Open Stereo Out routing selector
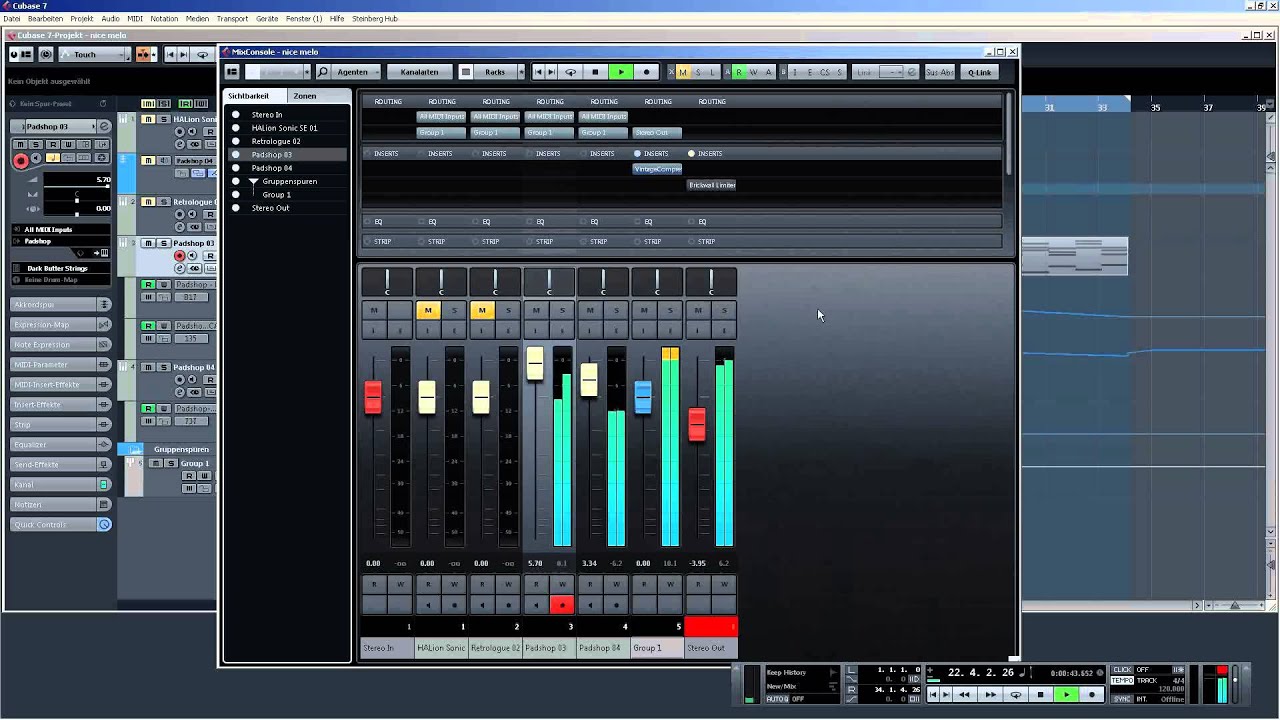 [x=657, y=132]
